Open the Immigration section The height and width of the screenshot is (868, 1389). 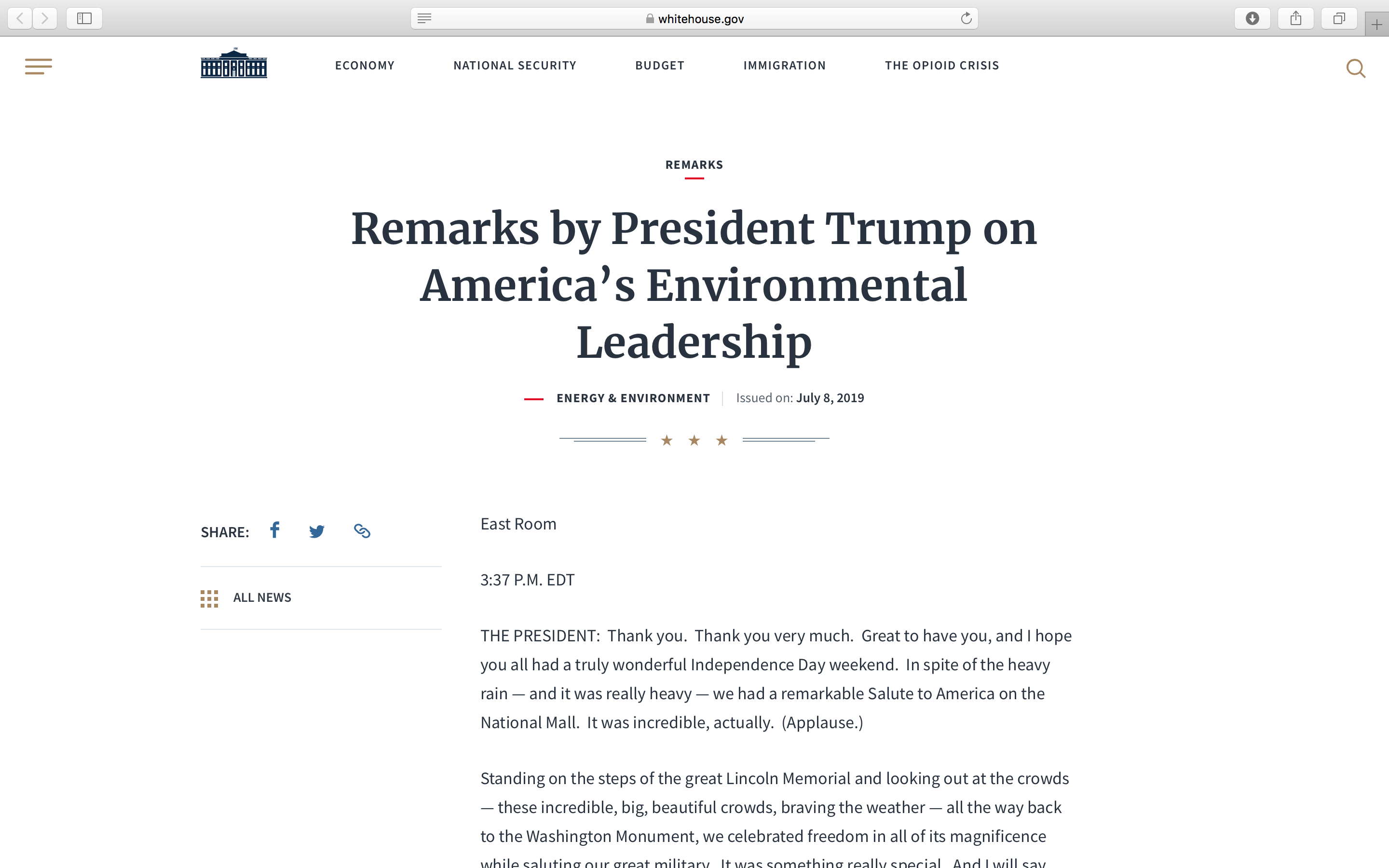pos(785,66)
